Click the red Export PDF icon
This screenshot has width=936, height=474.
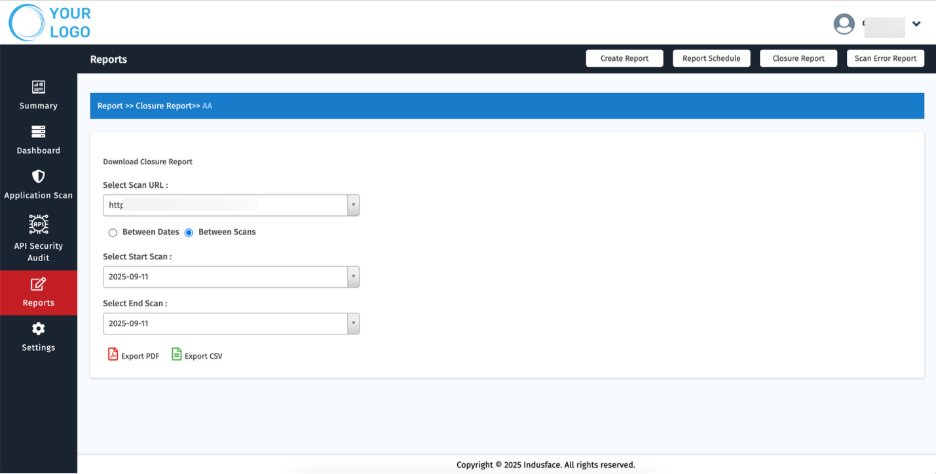pos(113,354)
